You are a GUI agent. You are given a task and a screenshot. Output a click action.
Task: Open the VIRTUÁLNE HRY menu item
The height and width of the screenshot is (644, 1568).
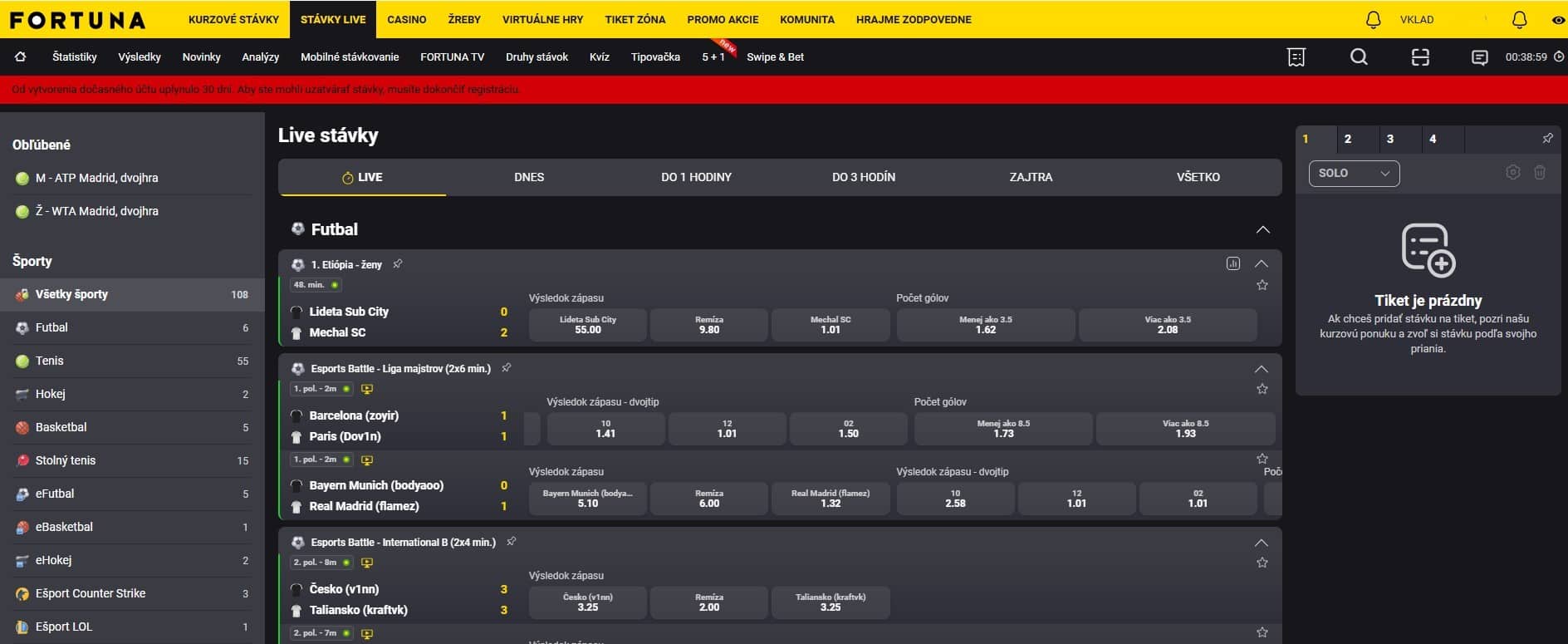pos(543,19)
